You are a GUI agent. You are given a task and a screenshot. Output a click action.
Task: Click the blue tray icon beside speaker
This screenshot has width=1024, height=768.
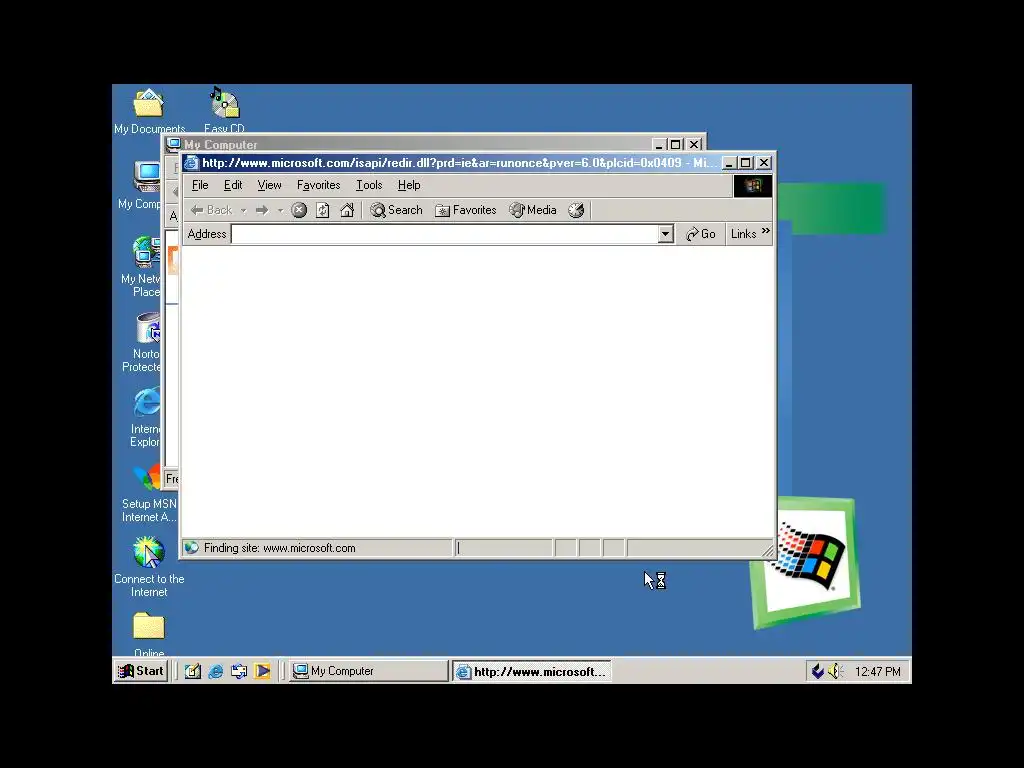(x=818, y=671)
